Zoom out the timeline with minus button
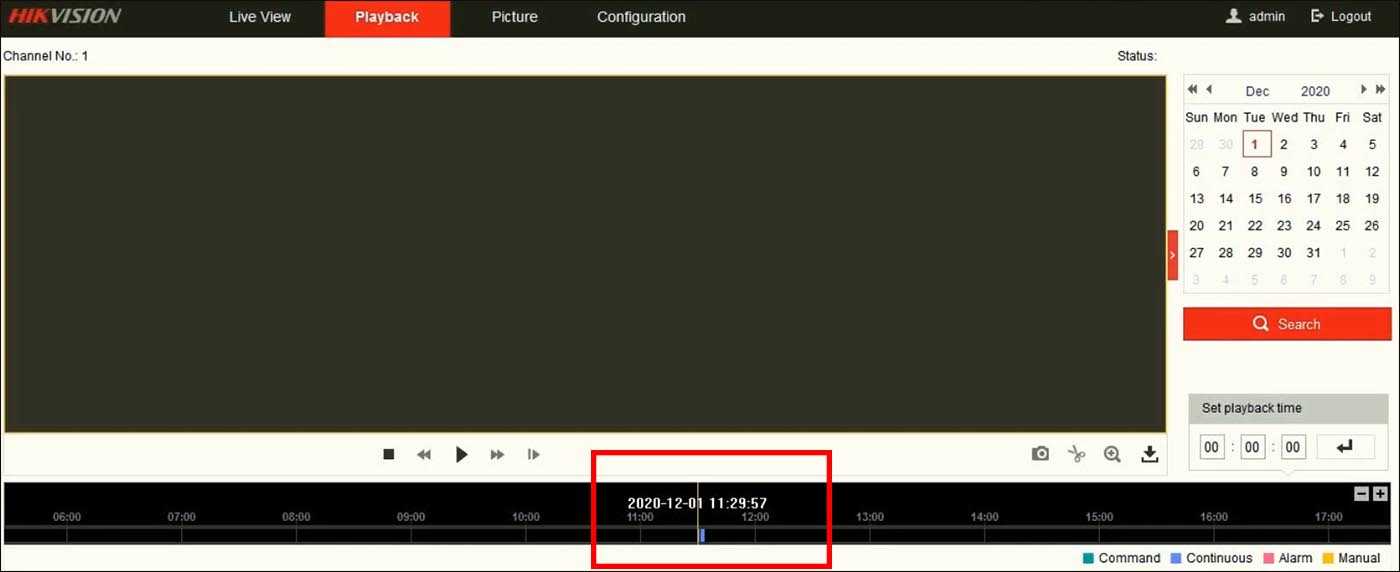Image resolution: width=1400 pixels, height=572 pixels. pyautogui.click(x=1361, y=494)
